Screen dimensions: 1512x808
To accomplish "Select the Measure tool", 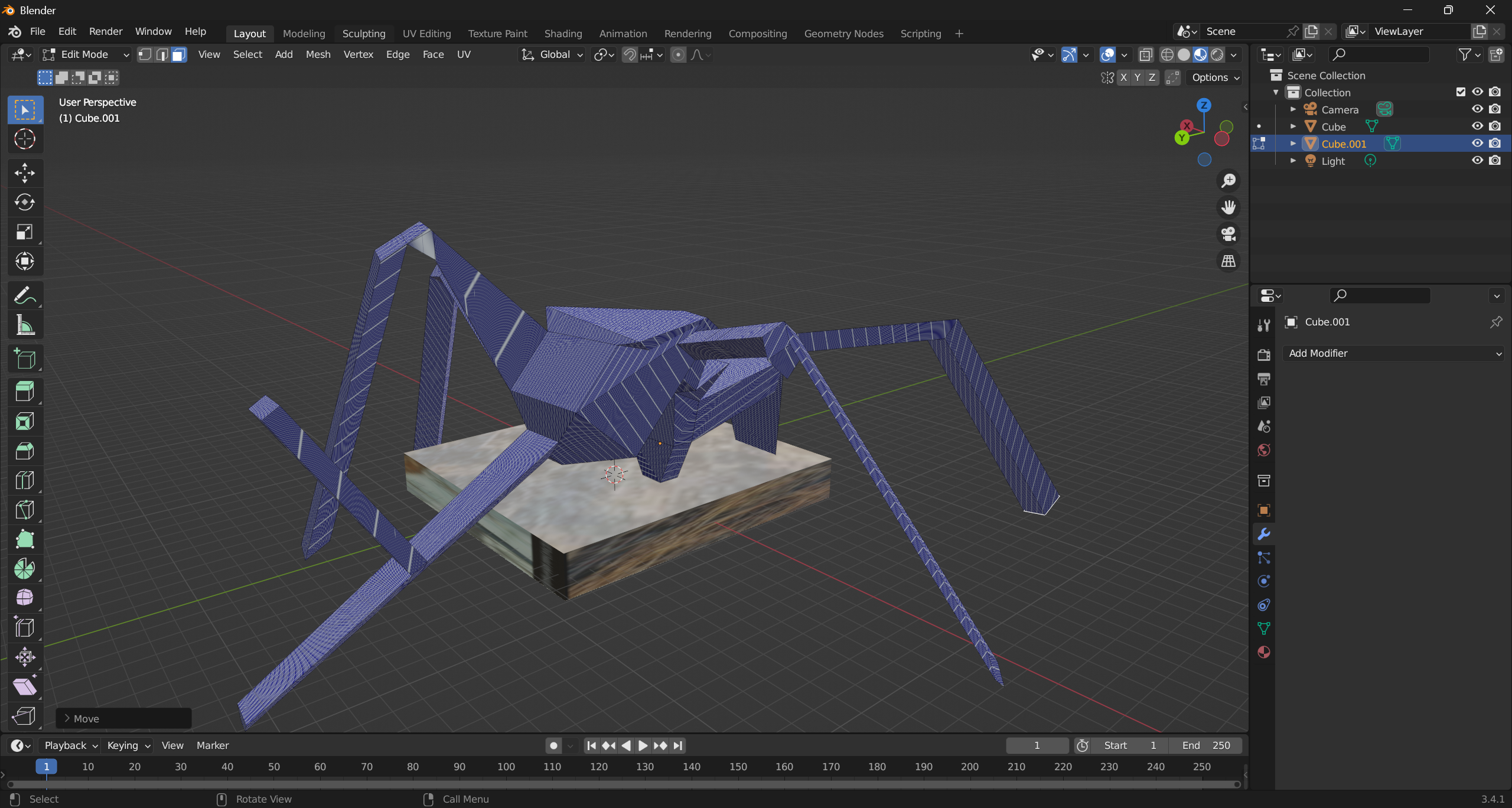I will tap(25, 325).
